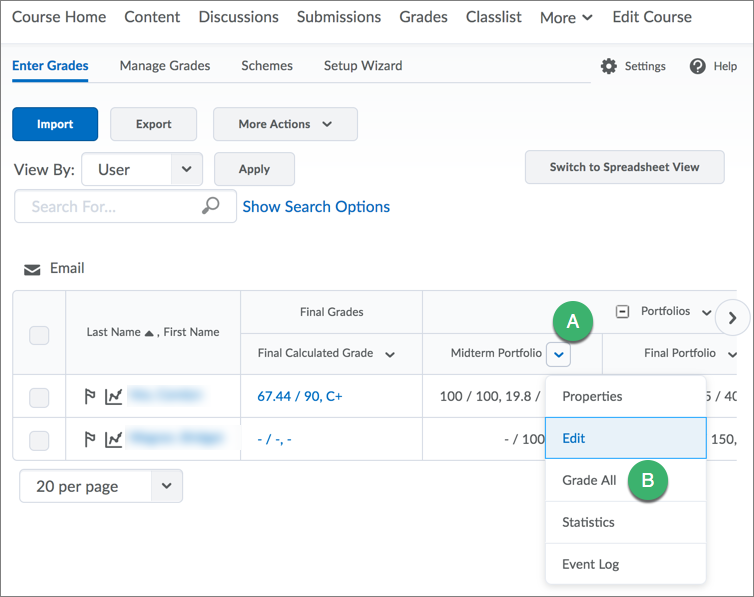Open Help via question mark icon

(x=698, y=66)
